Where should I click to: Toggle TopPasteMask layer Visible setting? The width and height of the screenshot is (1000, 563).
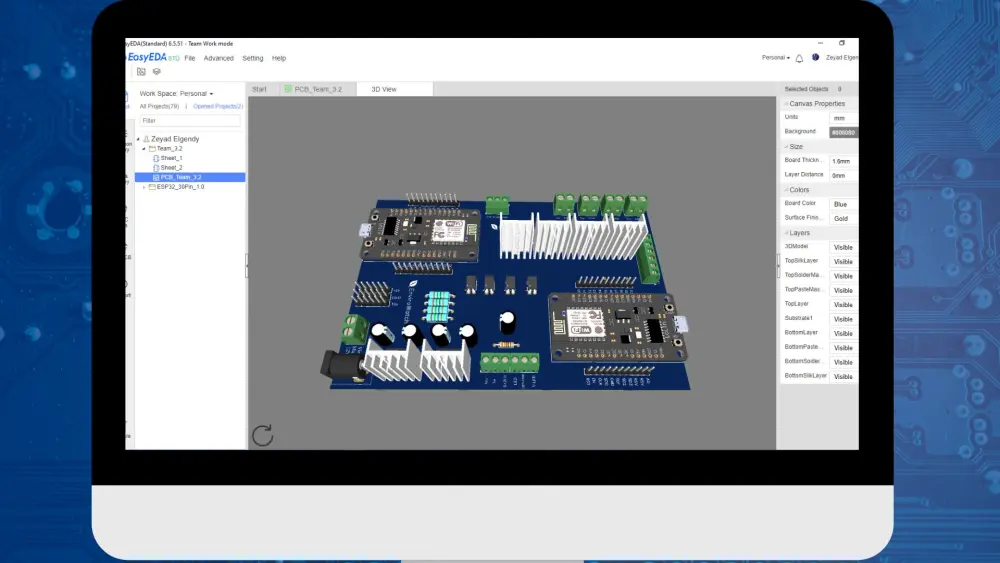coord(843,290)
